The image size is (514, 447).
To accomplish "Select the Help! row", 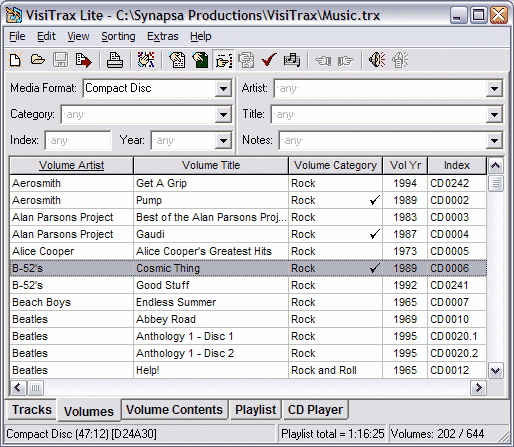I will (x=248, y=370).
